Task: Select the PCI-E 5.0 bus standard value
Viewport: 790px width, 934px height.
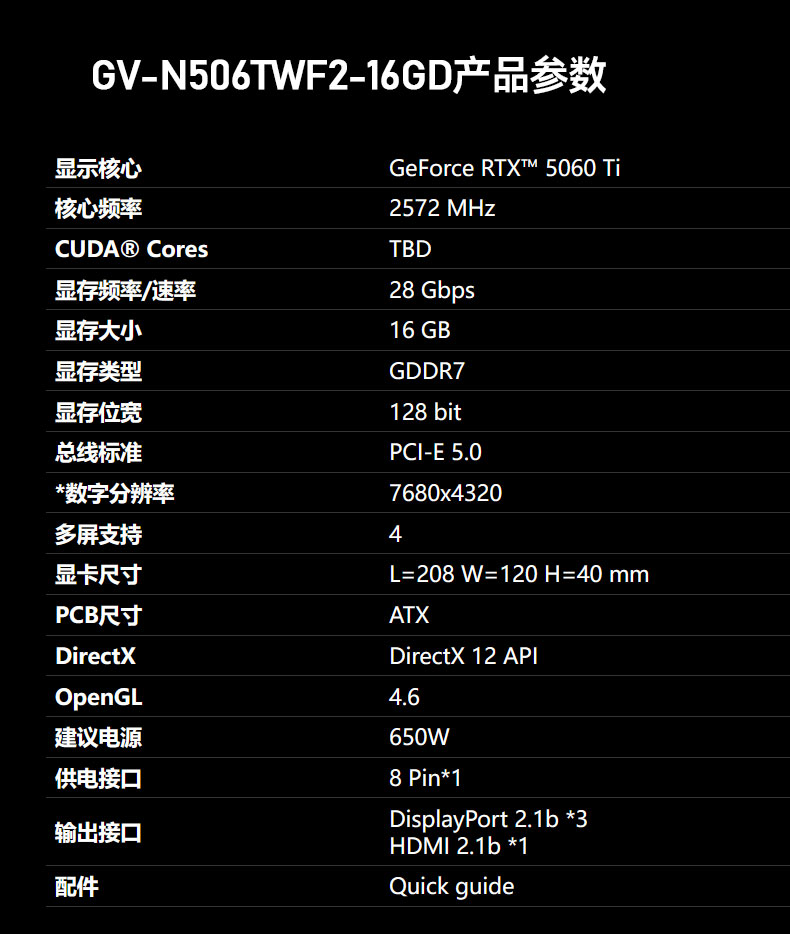Action: [x=435, y=452]
